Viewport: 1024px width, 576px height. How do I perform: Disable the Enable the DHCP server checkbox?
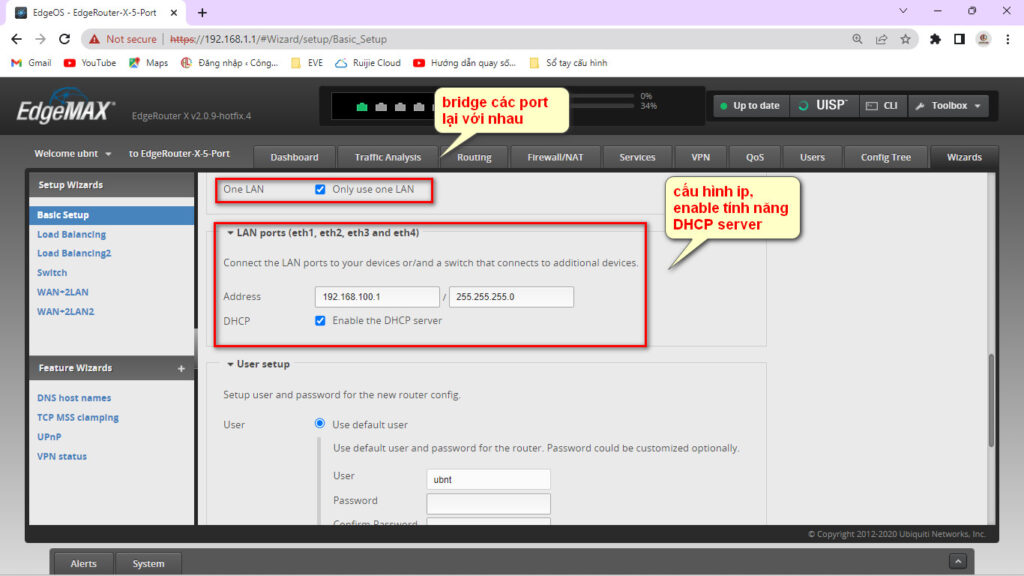320,321
